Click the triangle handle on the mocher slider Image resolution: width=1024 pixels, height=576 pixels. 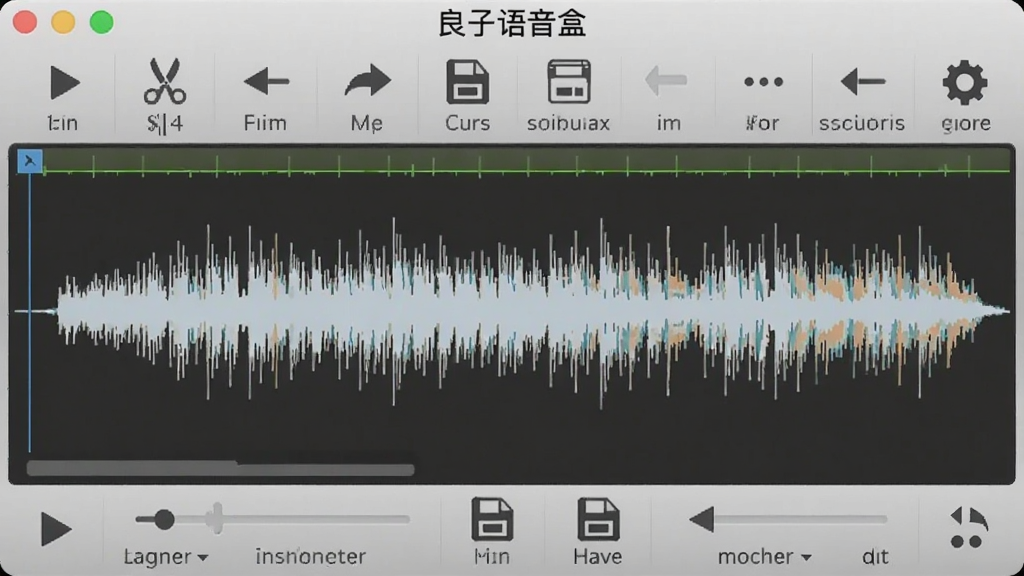701,520
